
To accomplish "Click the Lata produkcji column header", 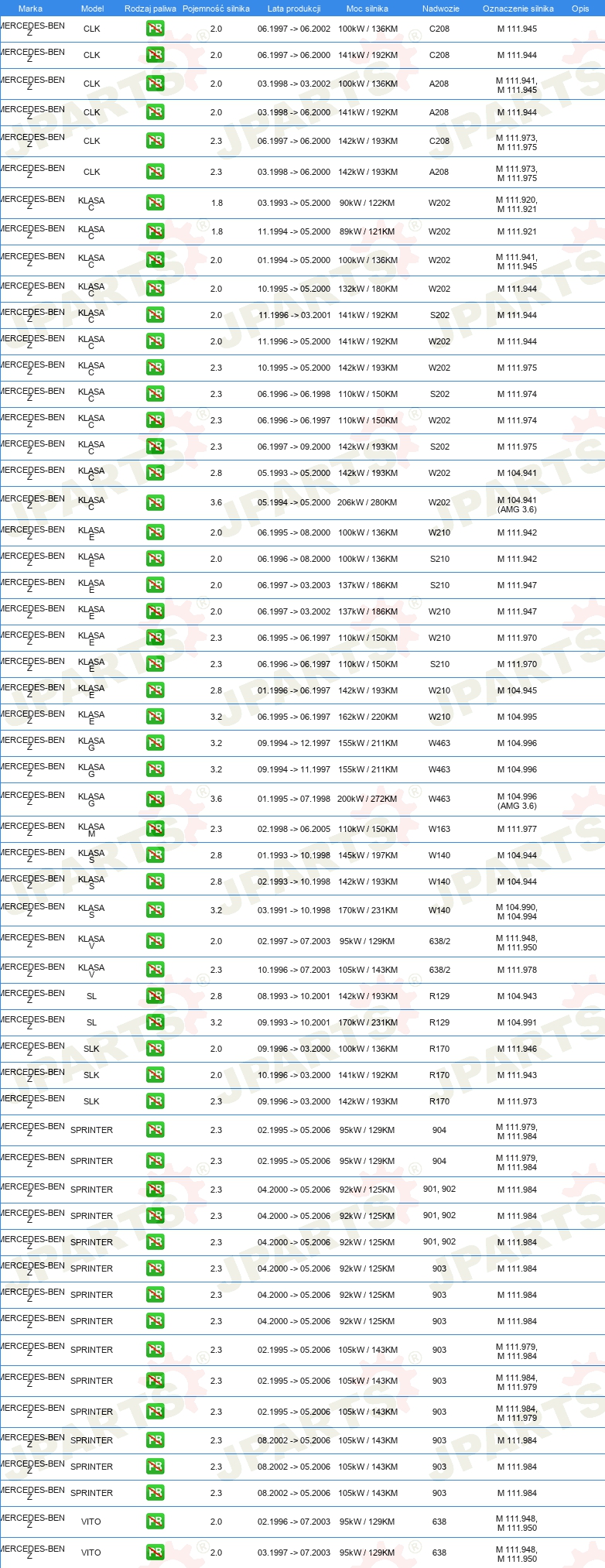I will (294, 9).
